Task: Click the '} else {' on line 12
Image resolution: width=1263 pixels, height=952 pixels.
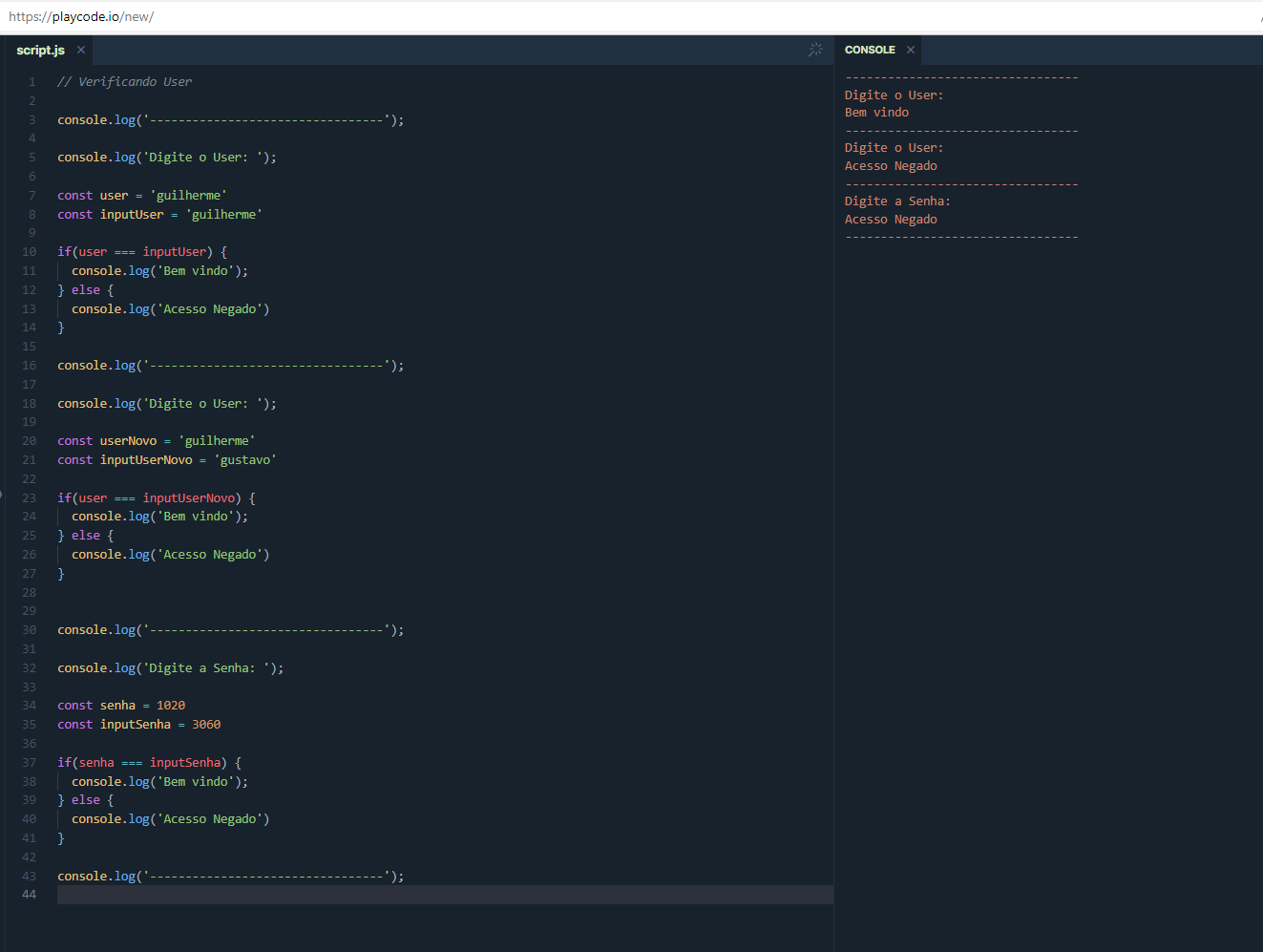Action: 86,290
